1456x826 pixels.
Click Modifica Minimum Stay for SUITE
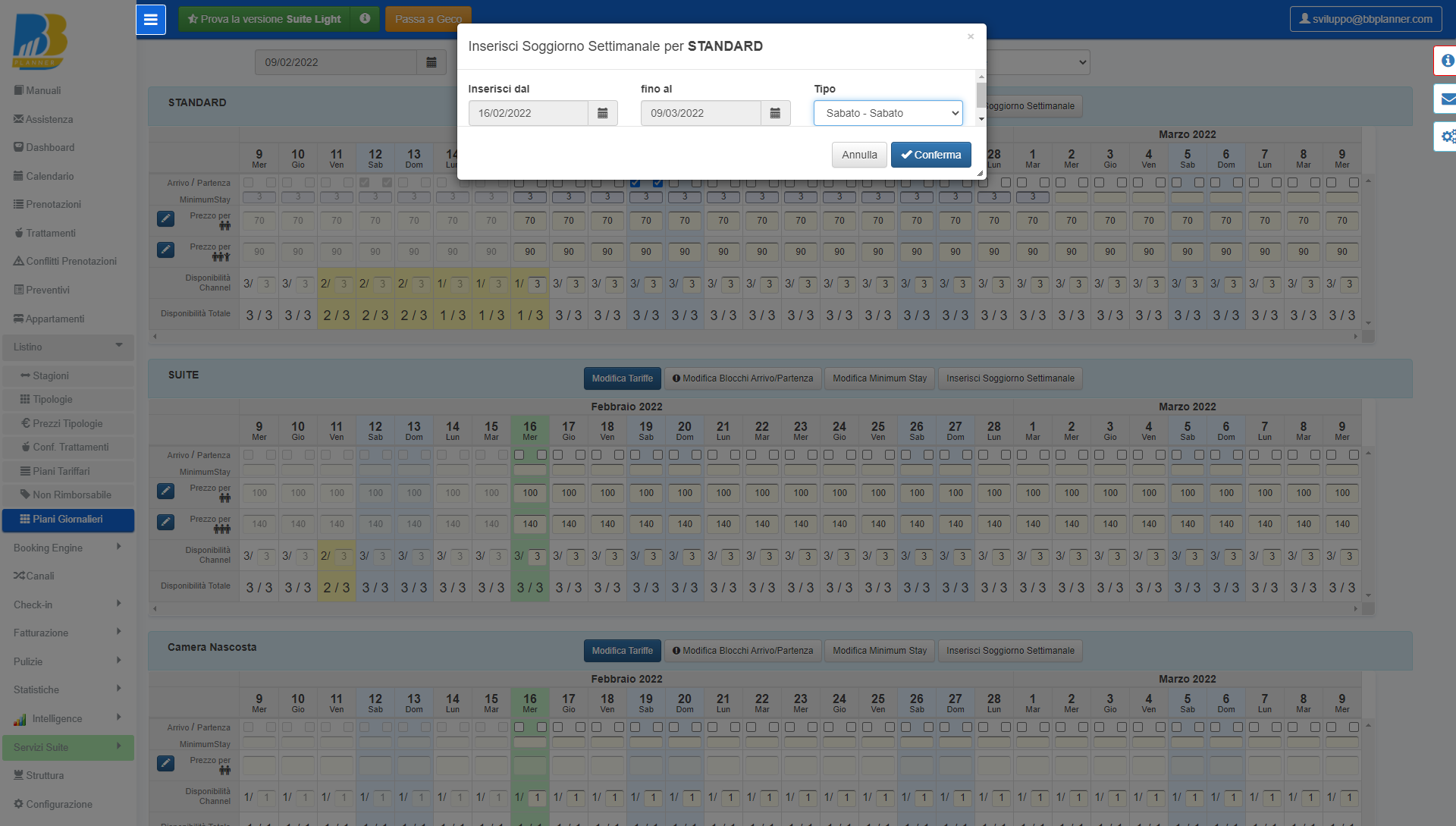pos(880,378)
